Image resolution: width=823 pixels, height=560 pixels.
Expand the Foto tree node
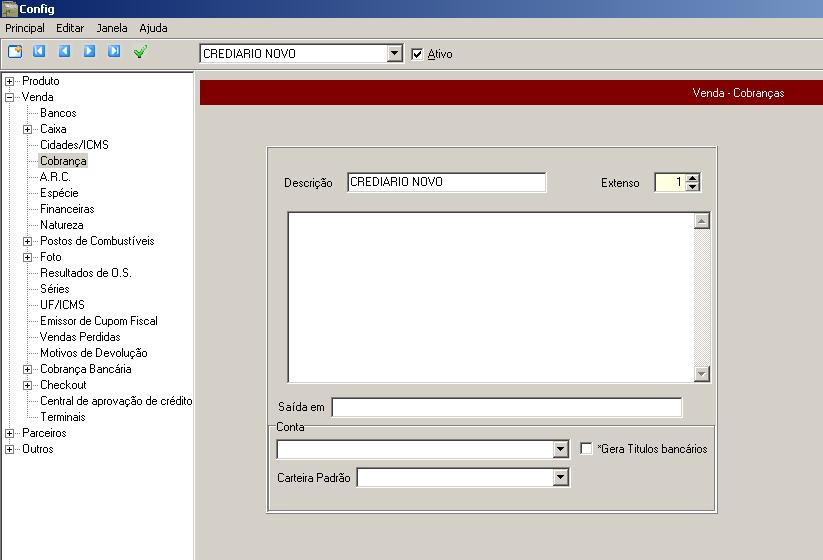click(27, 257)
